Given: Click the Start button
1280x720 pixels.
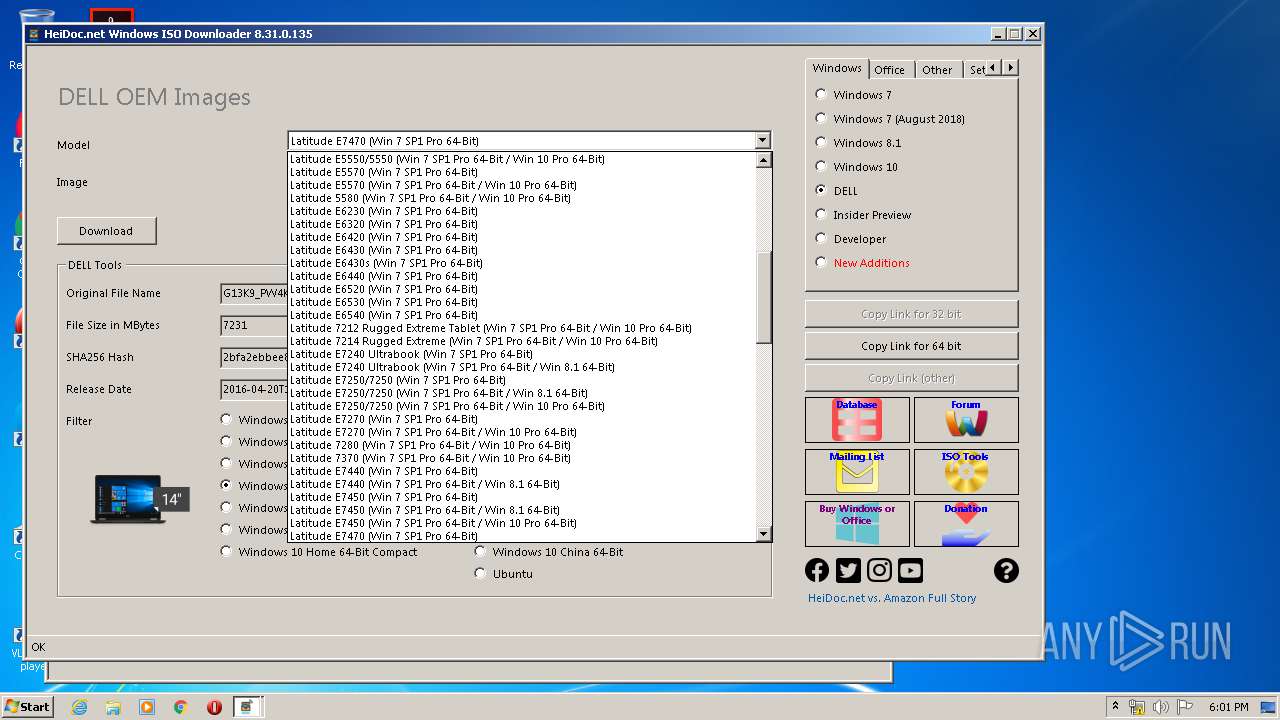Looking at the screenshot, I should [x=27, y=706].
